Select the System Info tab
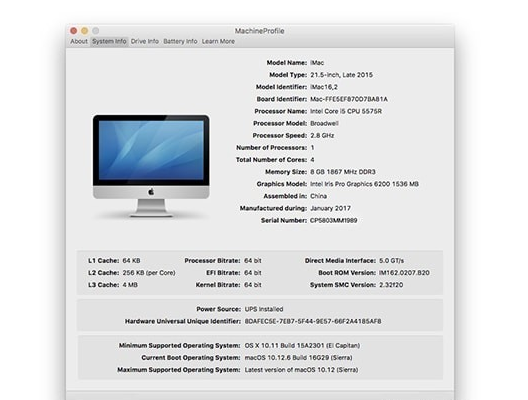This screenshot has height=400, width=528. coord(109,41)
